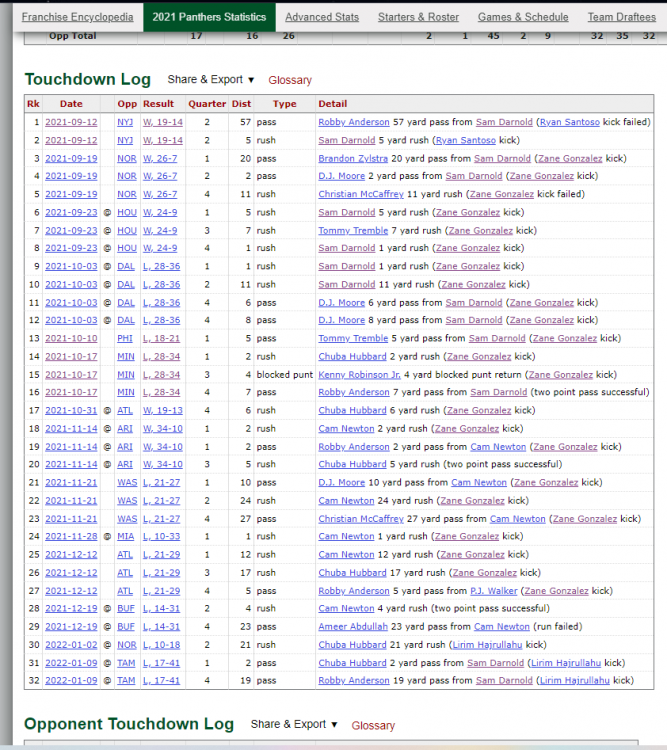Open the Glossary link beside Touchdown Log

[x=290, y=80]
